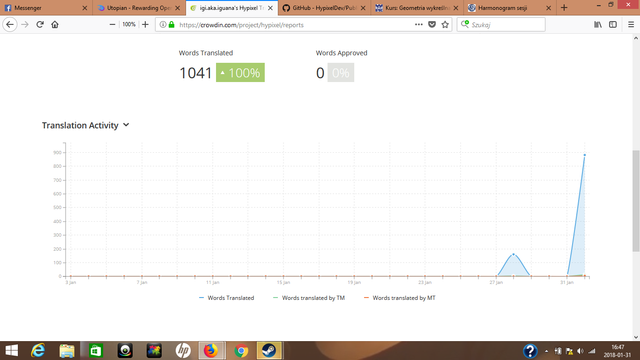Toggle Words translated by TM legend

(x=309, y=298)
